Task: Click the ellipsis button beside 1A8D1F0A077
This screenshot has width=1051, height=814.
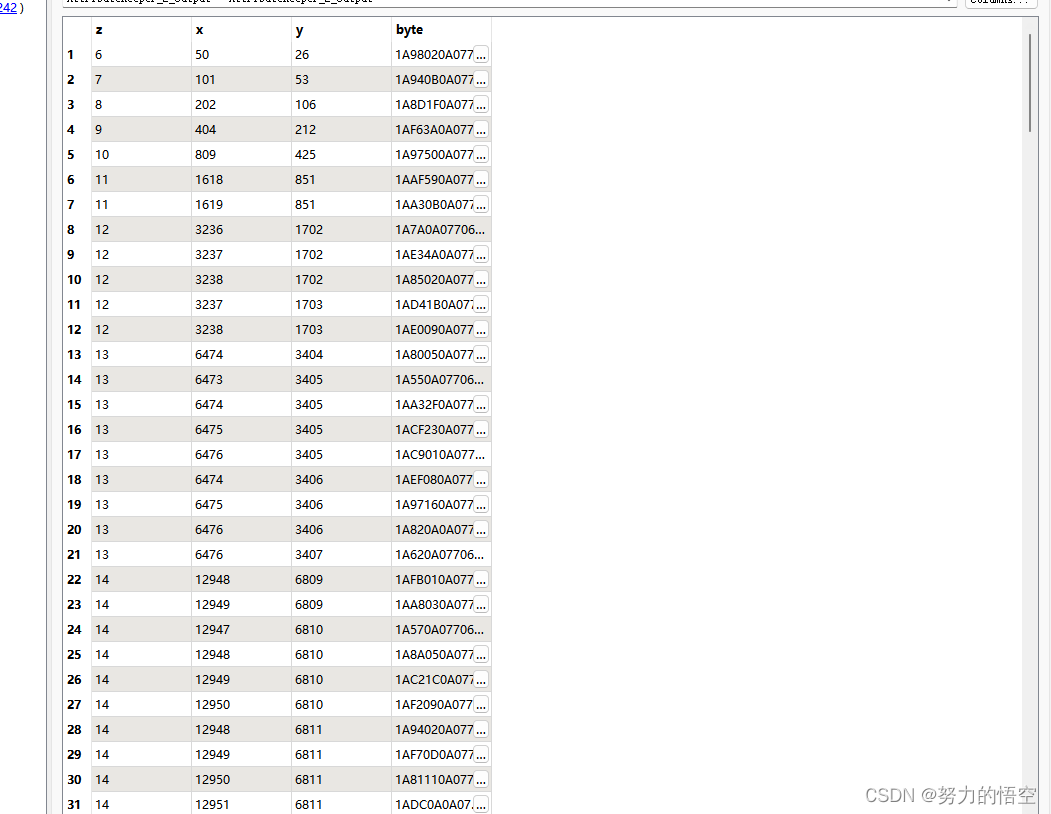Action: click(x=481, y=105)
